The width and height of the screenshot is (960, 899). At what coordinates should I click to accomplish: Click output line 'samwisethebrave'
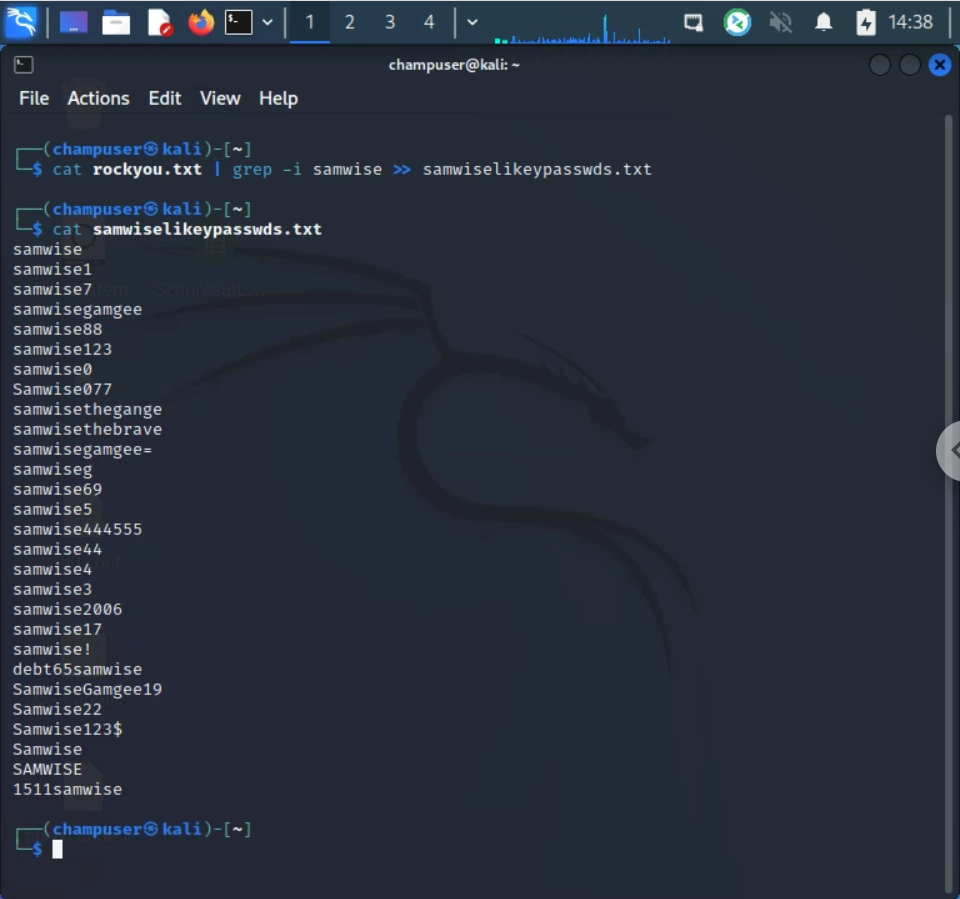pyautogui.click(x=88, y=429)
